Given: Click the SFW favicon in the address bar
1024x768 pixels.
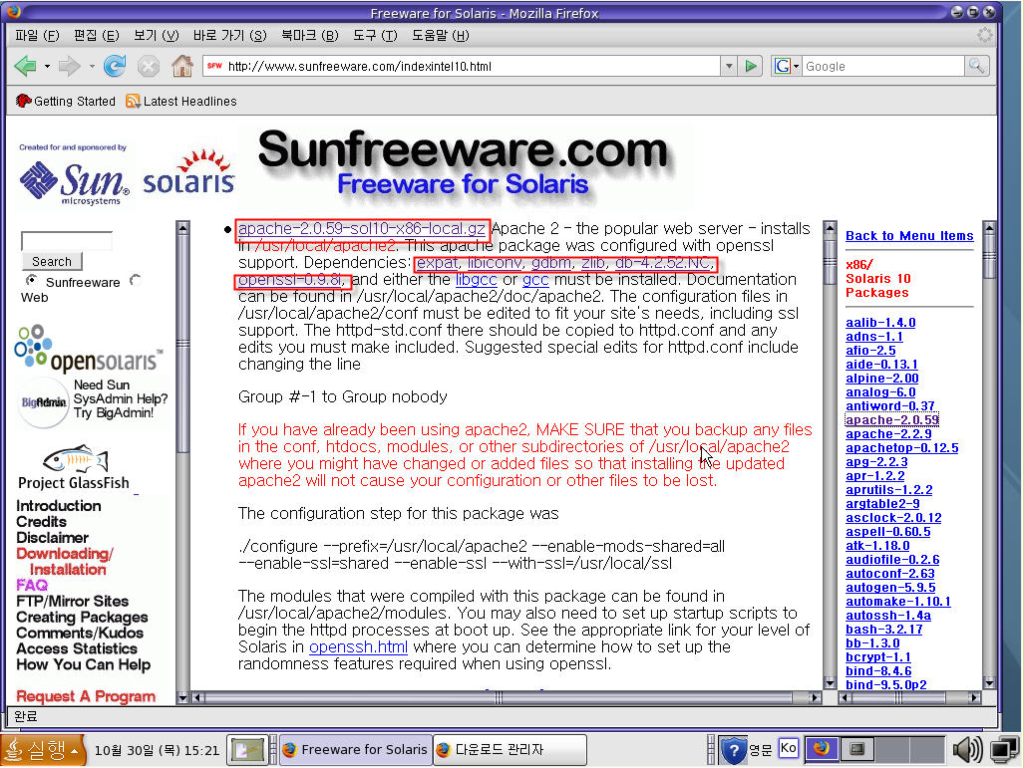Looking at the screenshot, I should point(215,66).
